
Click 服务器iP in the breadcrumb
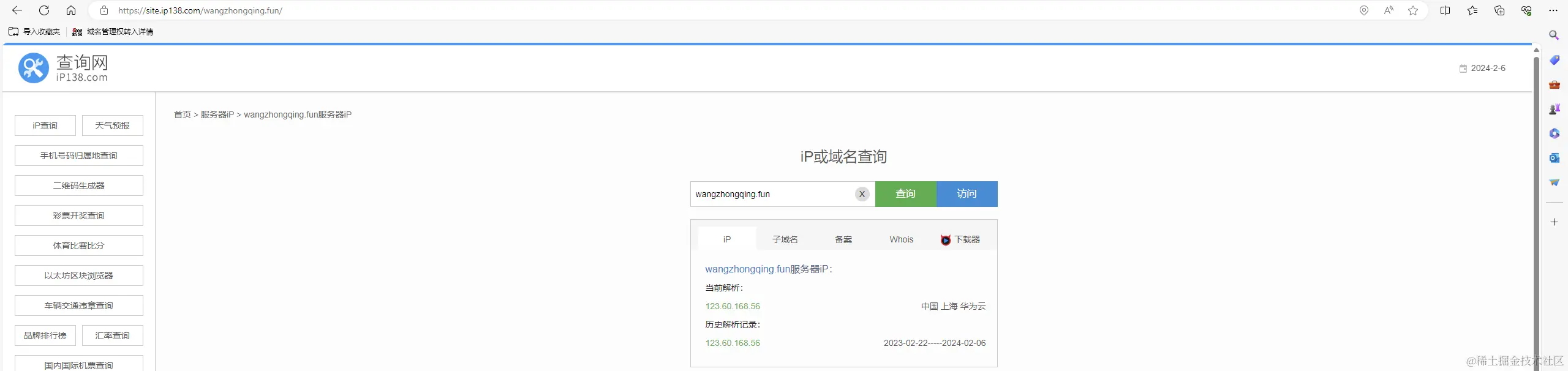tap(217, 114)
